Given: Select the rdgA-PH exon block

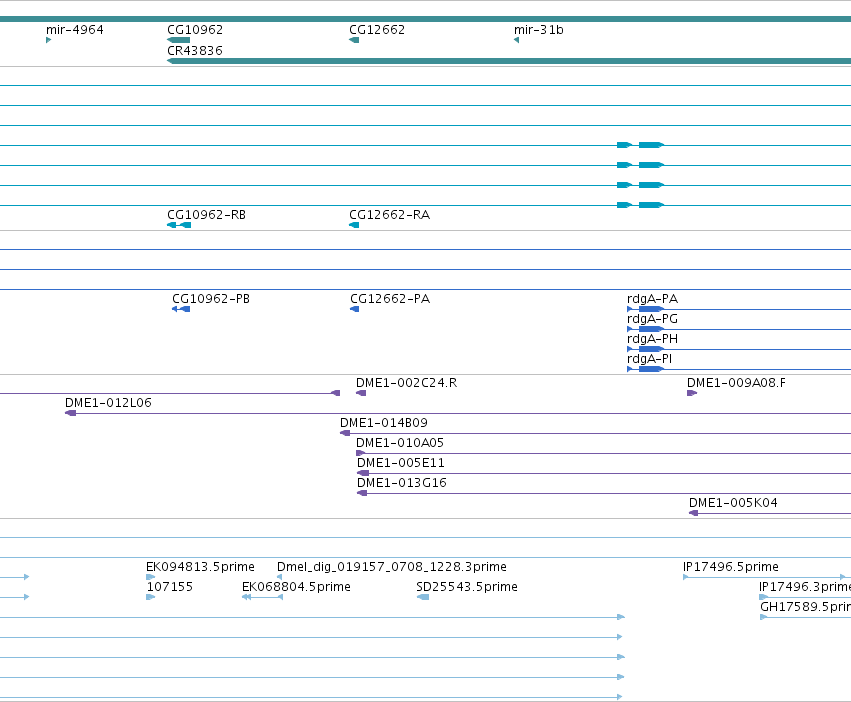Looking at the screenshot, I should click(651, 349).
